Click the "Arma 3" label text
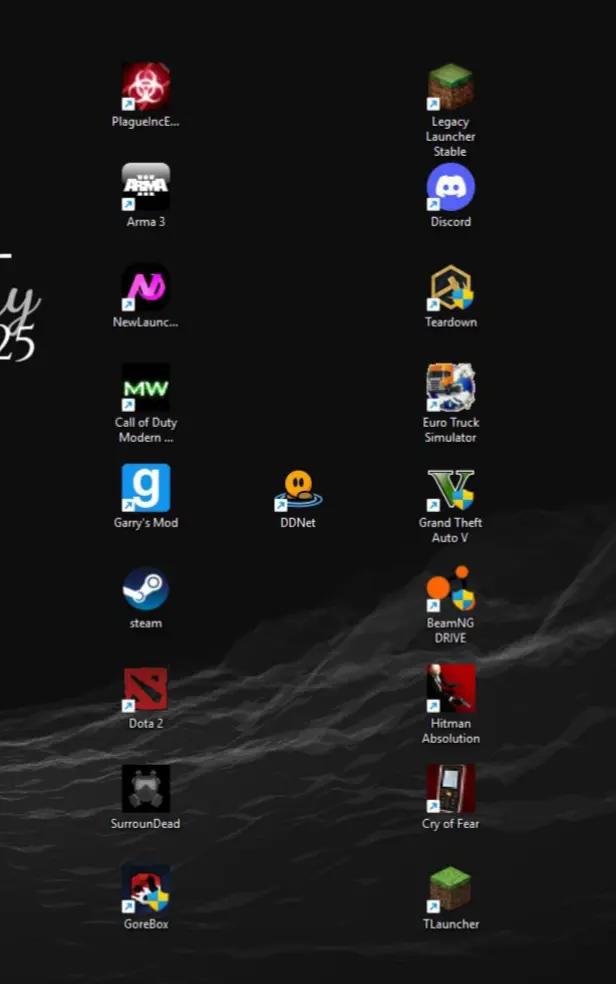Screen dimensions: 616x984 146,222
